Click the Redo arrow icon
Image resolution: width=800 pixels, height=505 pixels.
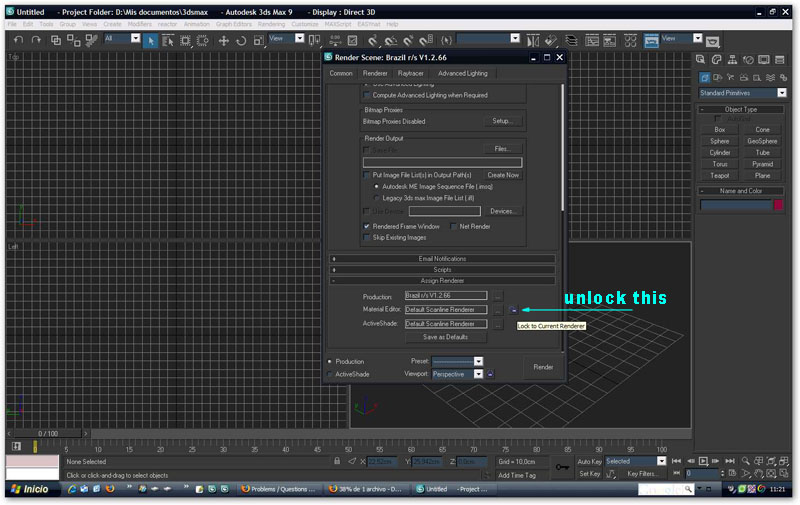pos(36,40)
